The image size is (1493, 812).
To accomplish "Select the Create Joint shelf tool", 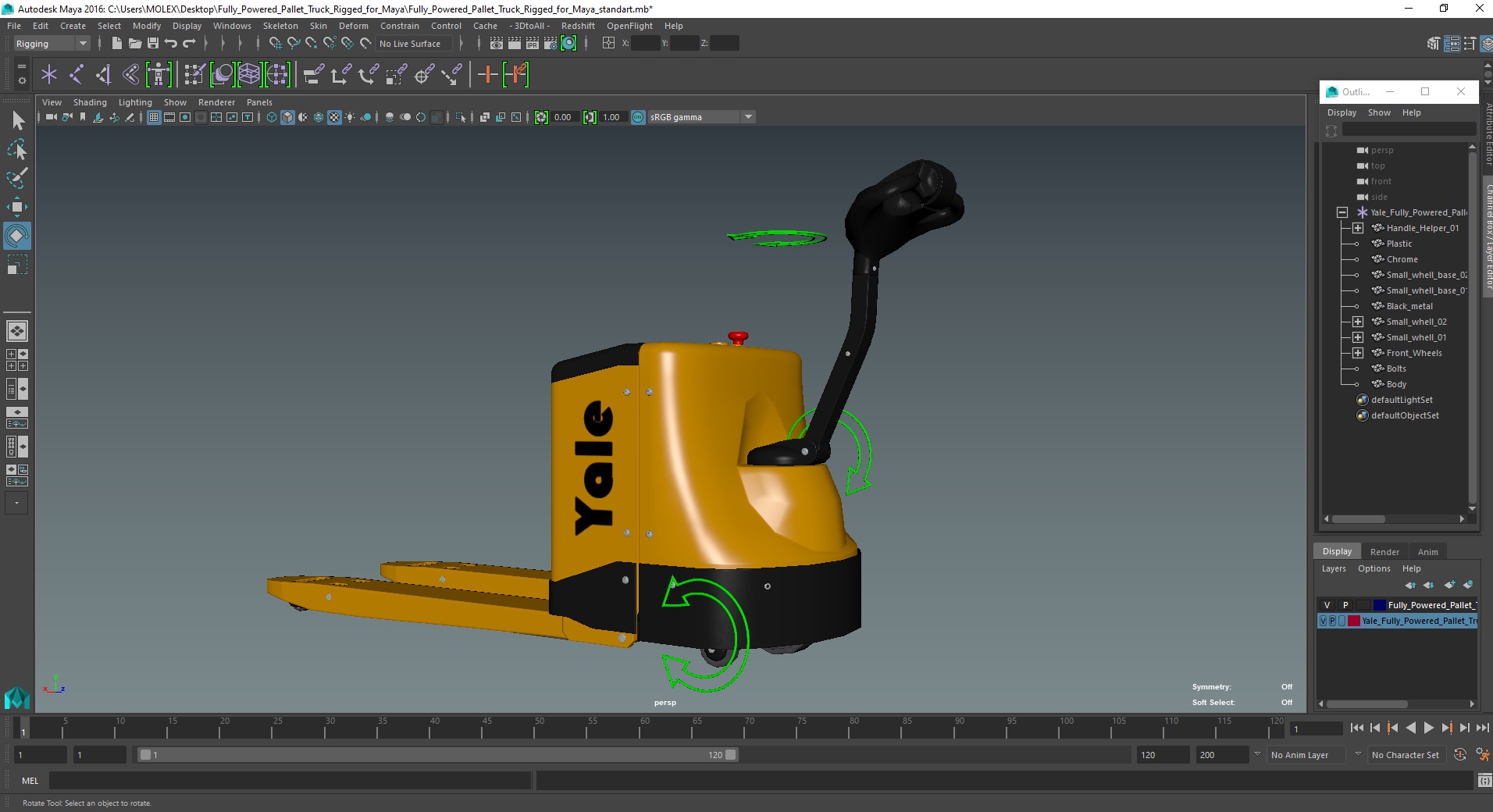I will [77, 75].
